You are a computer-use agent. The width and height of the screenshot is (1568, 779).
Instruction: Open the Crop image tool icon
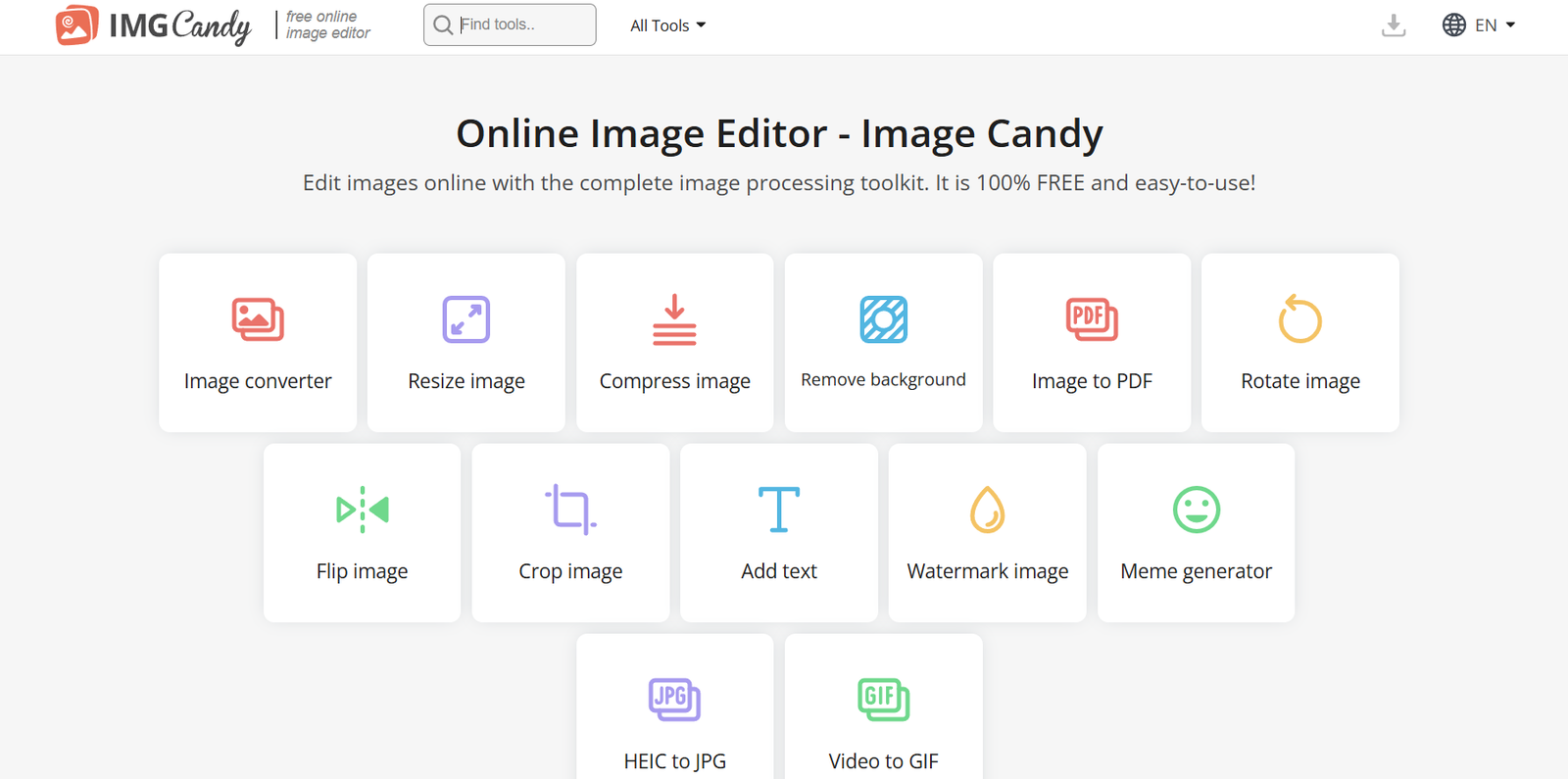click(x=570, y=510)
